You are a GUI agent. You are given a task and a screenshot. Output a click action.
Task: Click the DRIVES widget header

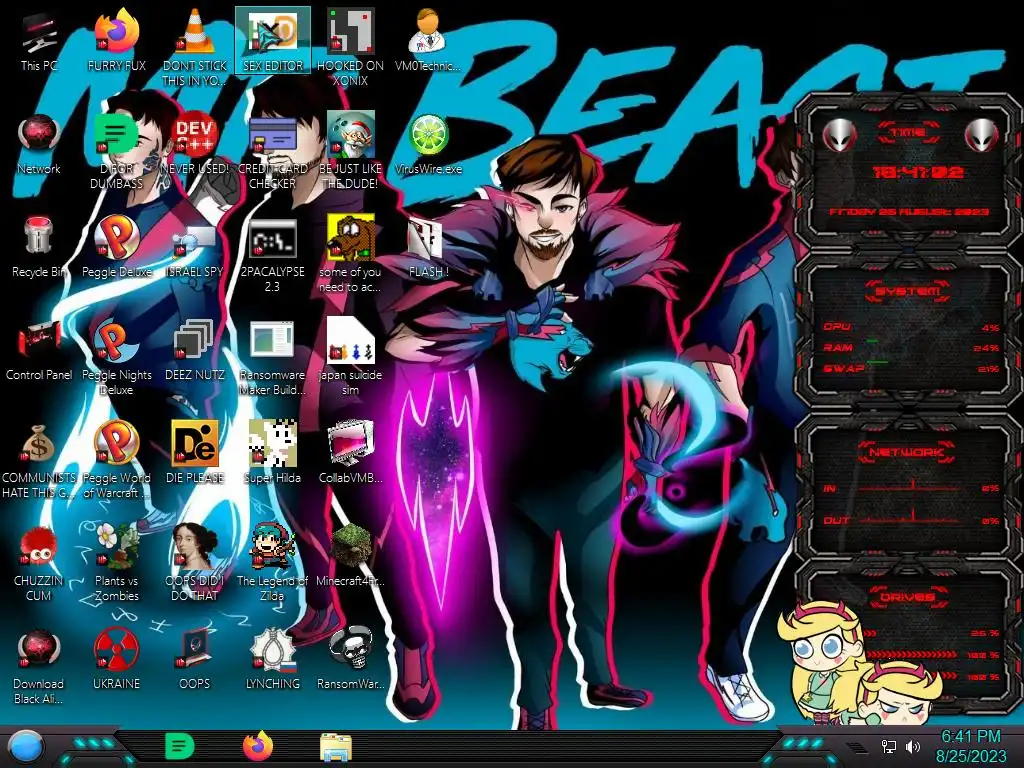click(908, 596)
